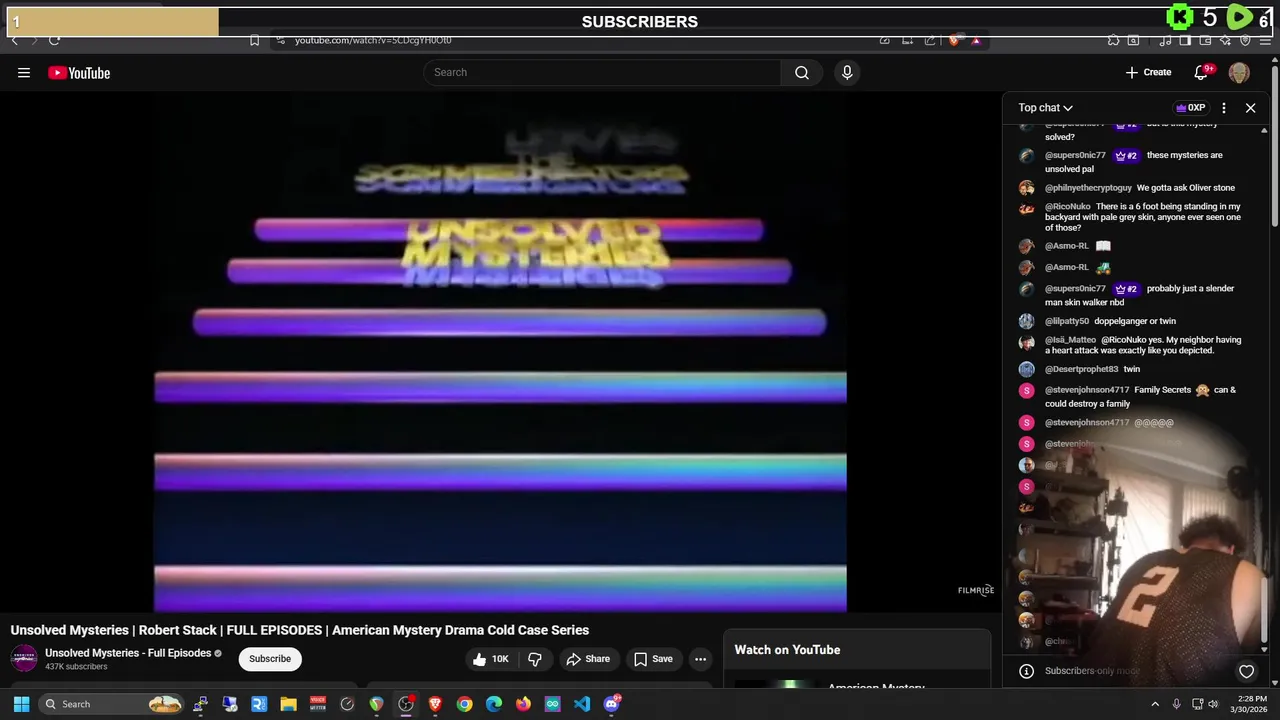
Task: Click the video title text
Action: [300, 630]
